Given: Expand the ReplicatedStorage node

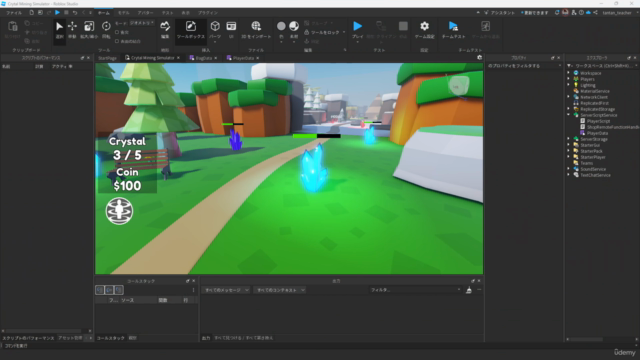Looking at the screenshot, I should [x=569, y=109].
